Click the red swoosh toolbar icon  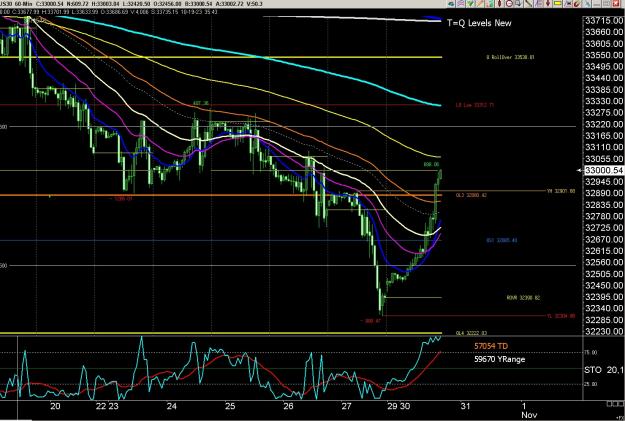point(578,4)
